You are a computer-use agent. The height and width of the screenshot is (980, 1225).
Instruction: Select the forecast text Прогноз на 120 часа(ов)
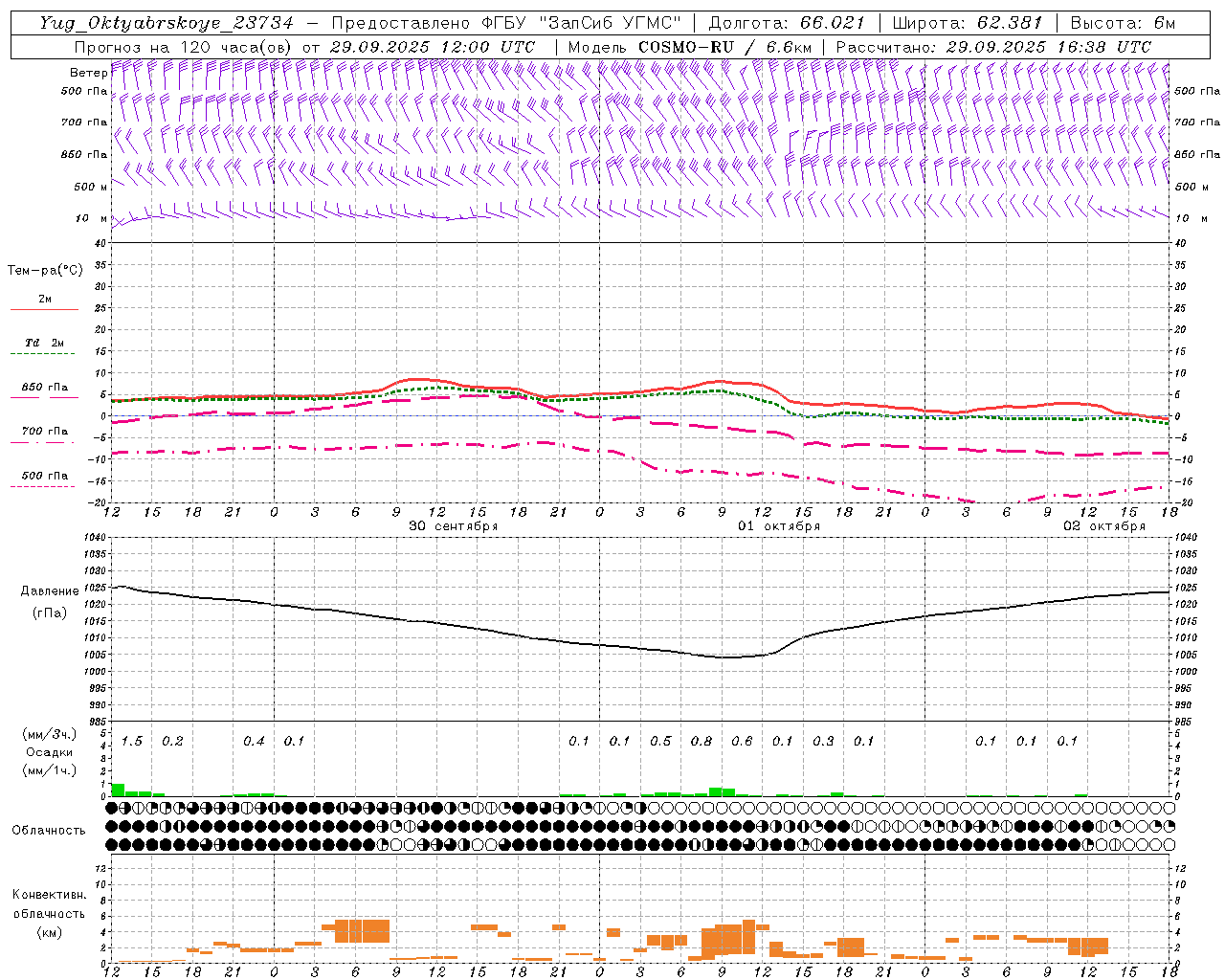[184, 47]
